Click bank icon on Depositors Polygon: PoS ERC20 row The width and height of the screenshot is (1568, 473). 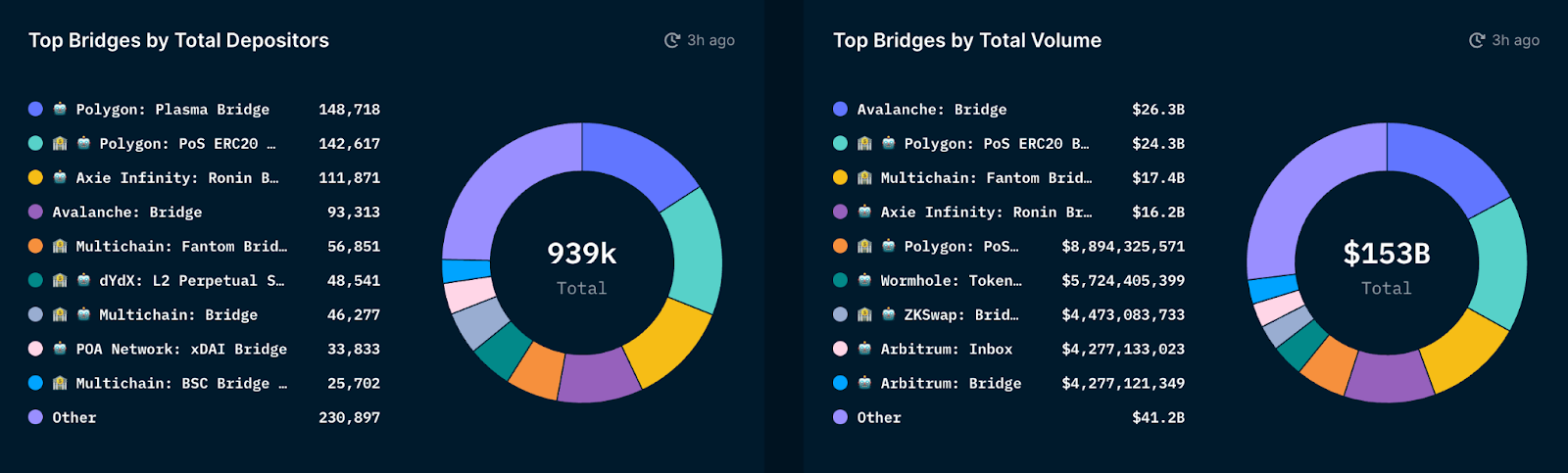[x=60, y=143]
